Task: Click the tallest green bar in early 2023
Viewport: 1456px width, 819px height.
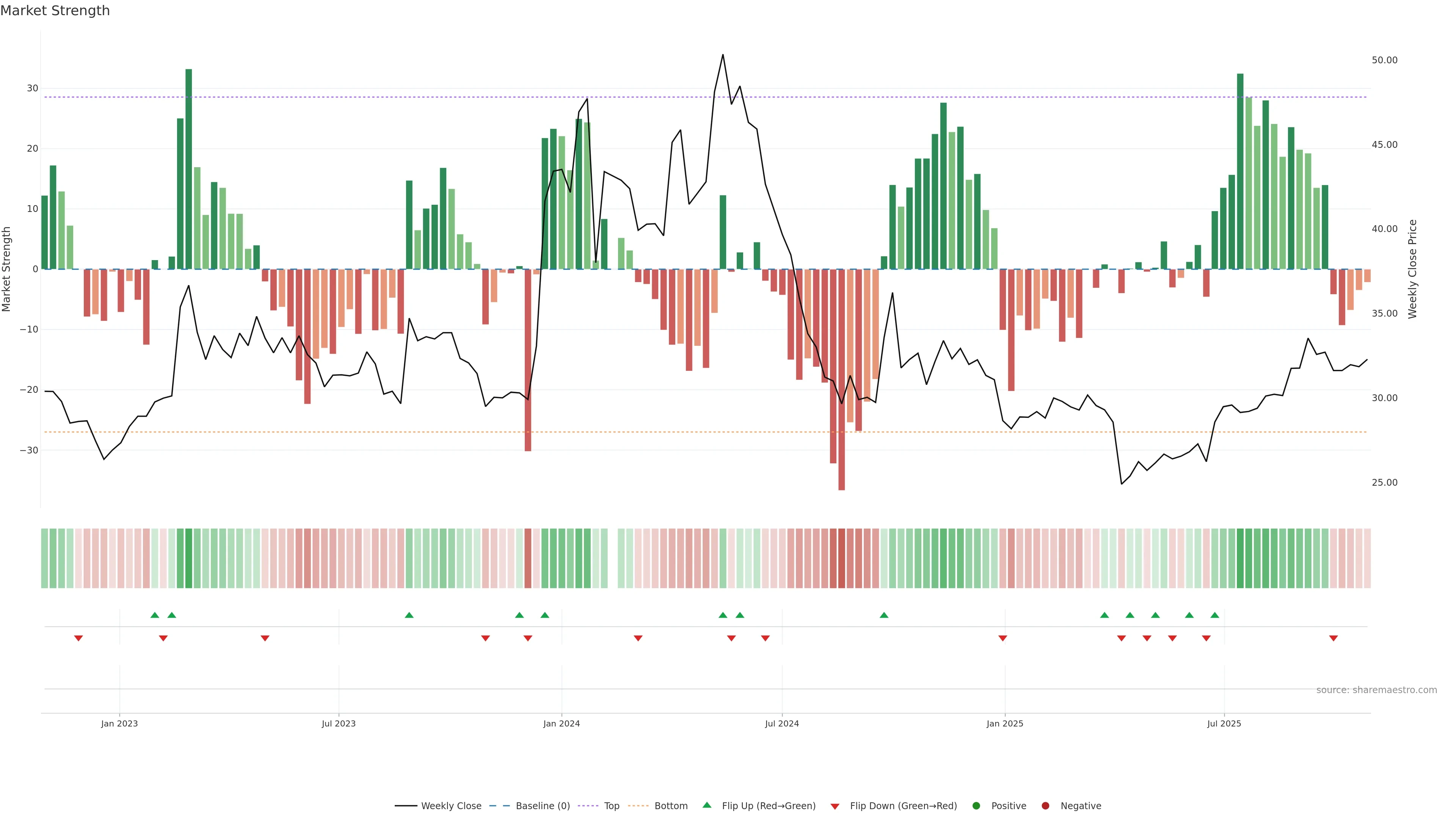Action: pyautogui.click(x=189, y=169)
